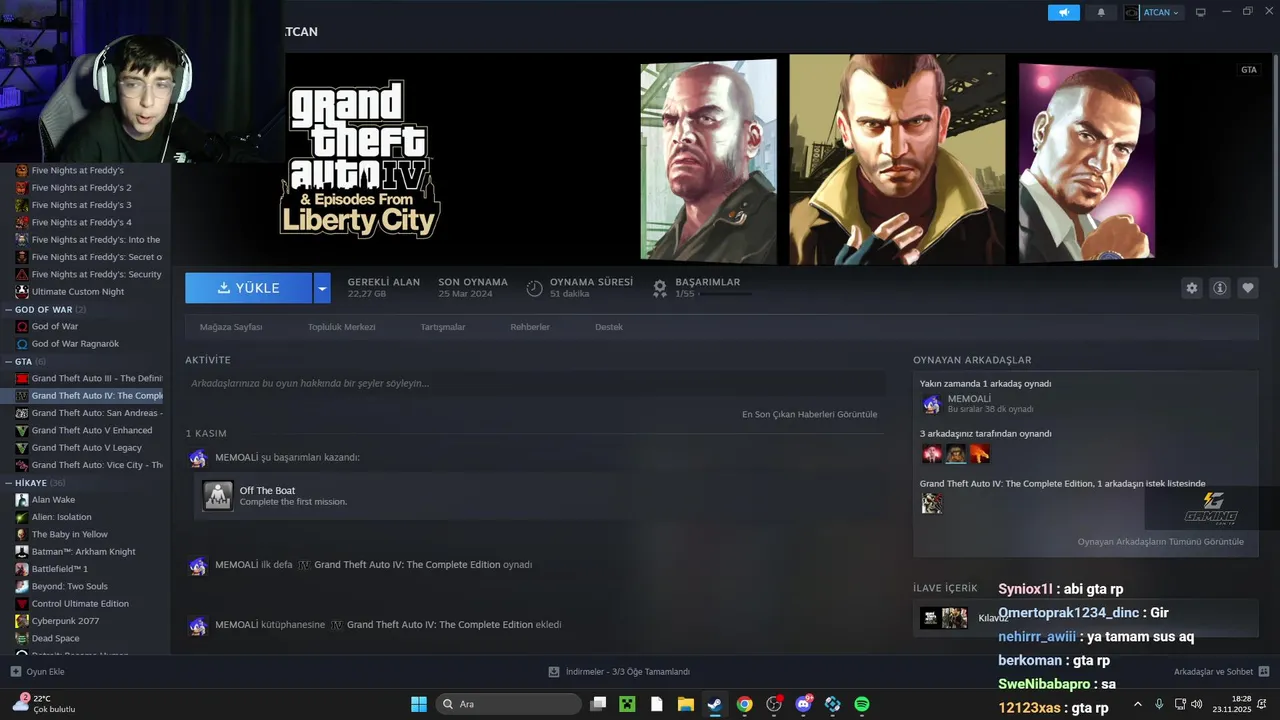
Task: Open En Son Çıkan Haberleri Görüntüle link
Action: (809, 414)
